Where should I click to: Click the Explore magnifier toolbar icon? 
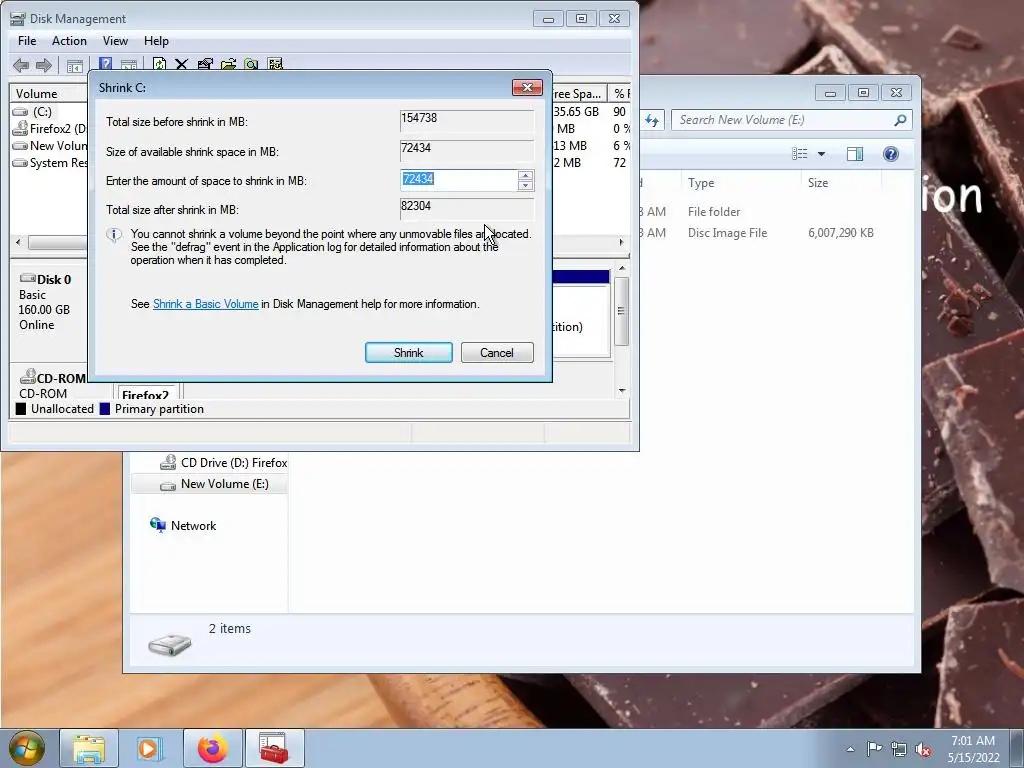pyautogui.click(x=251, y=64)
